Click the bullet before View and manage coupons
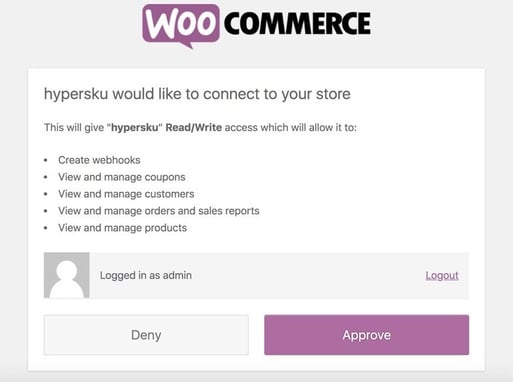This screenshot has width=513, height=382. click(x=46, y=177)
